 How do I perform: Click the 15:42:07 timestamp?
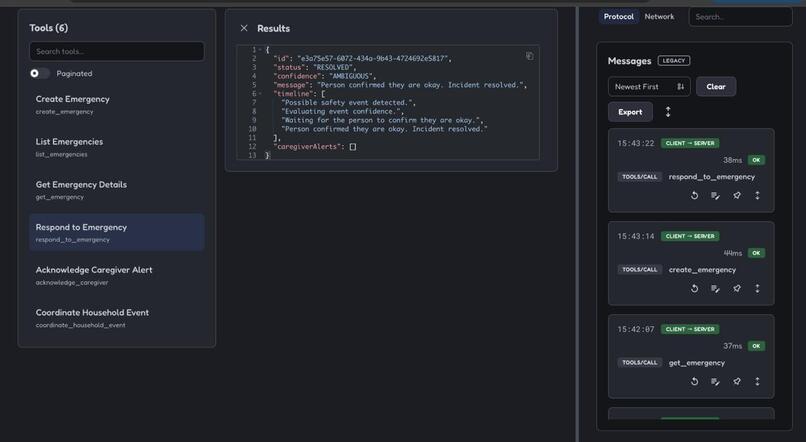tap(636, 329)
